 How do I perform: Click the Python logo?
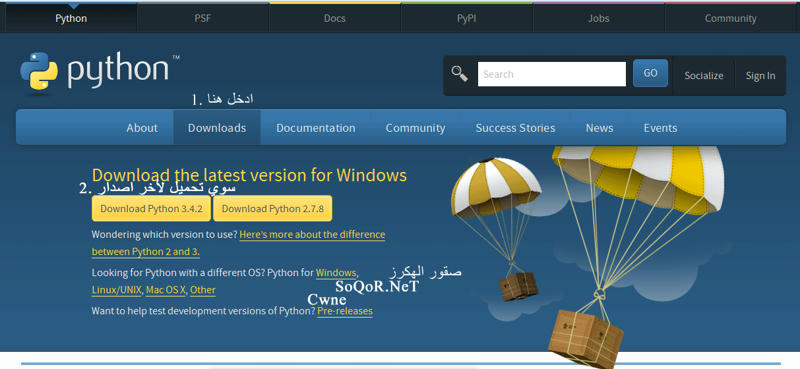[100, 71]
